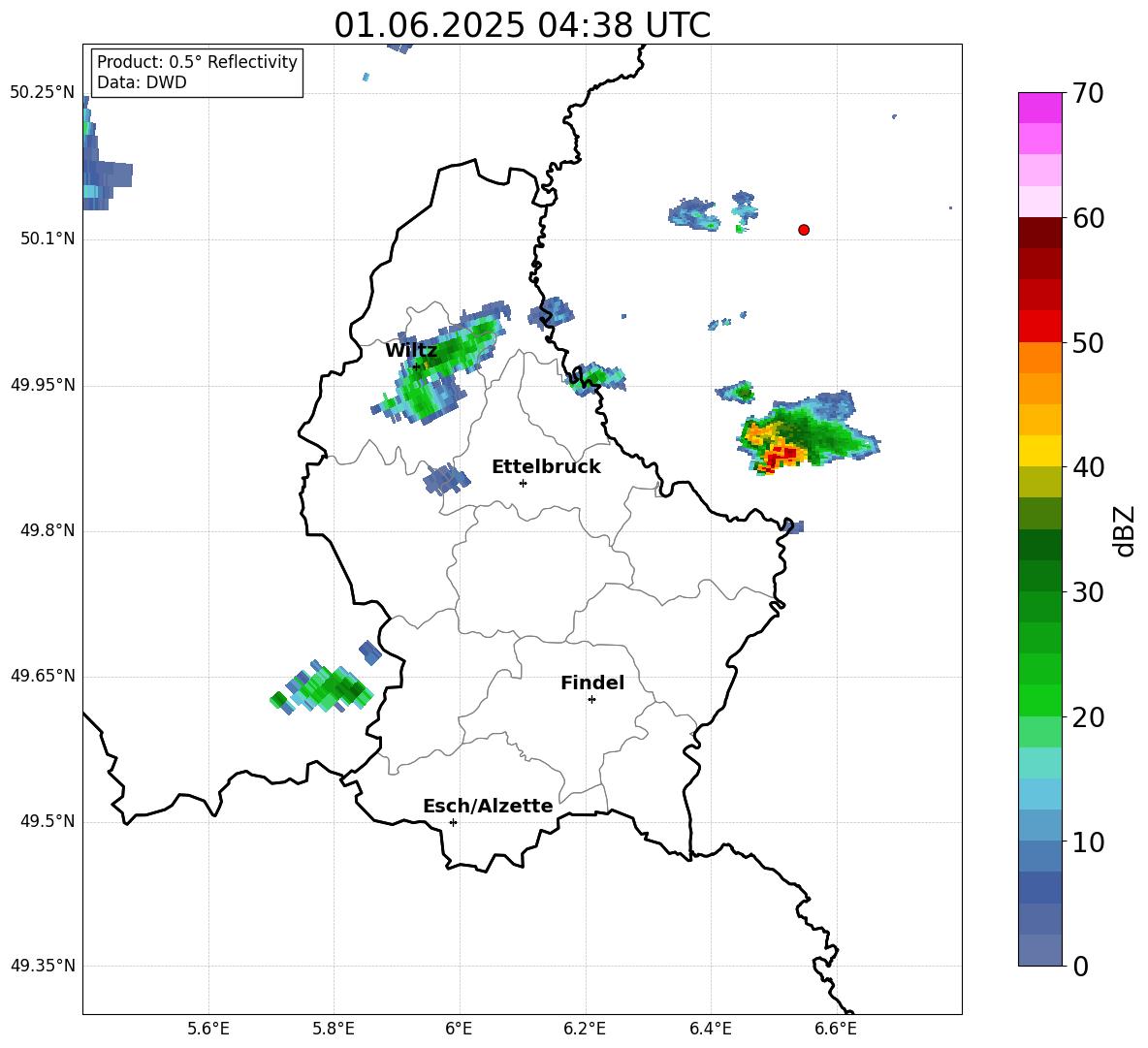
Task: Click the 5.8°E longitude label
Action: [x=334, y=1029]
